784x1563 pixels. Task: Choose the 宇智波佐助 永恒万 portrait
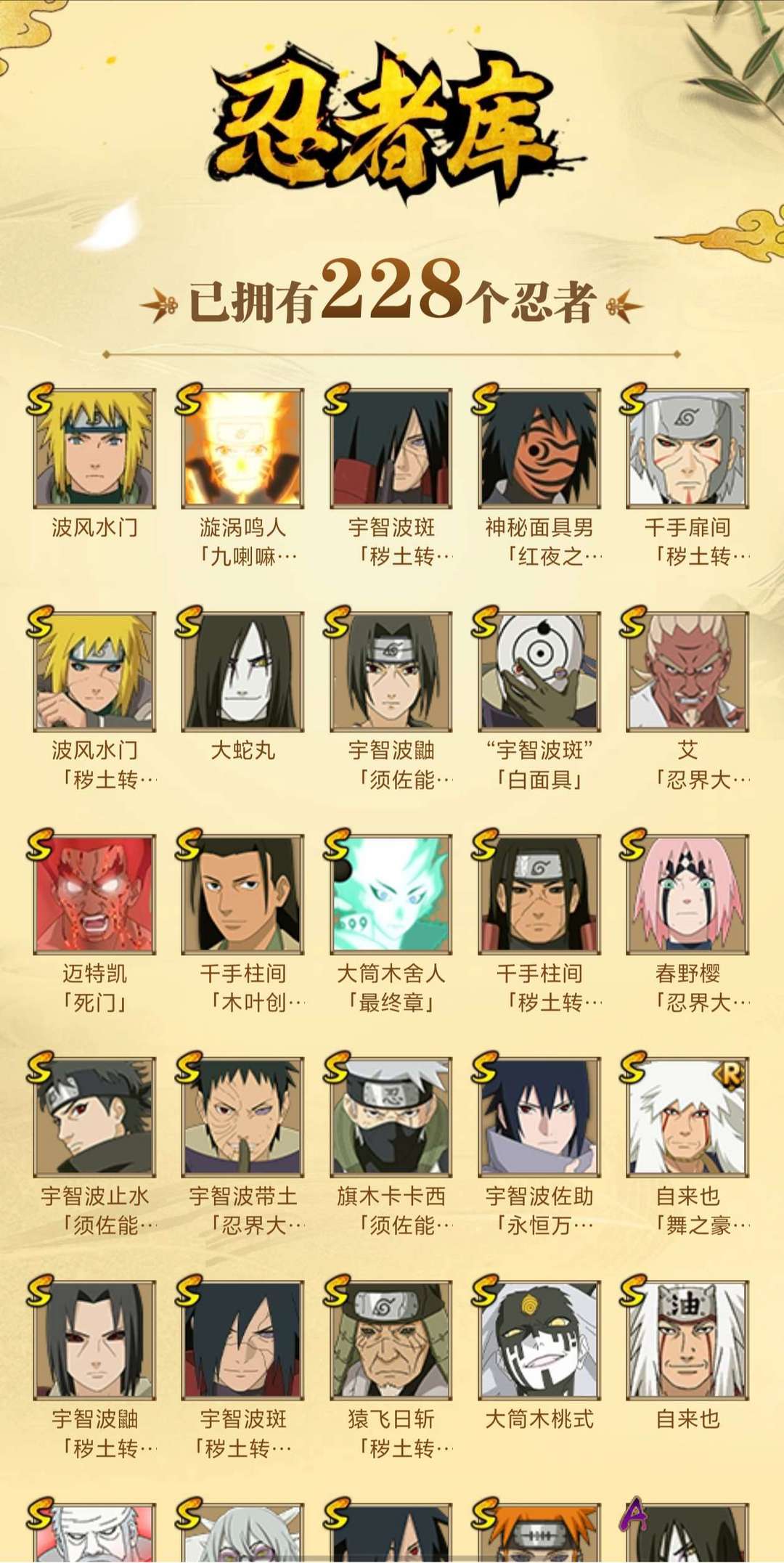click(x=539, y=1117)
